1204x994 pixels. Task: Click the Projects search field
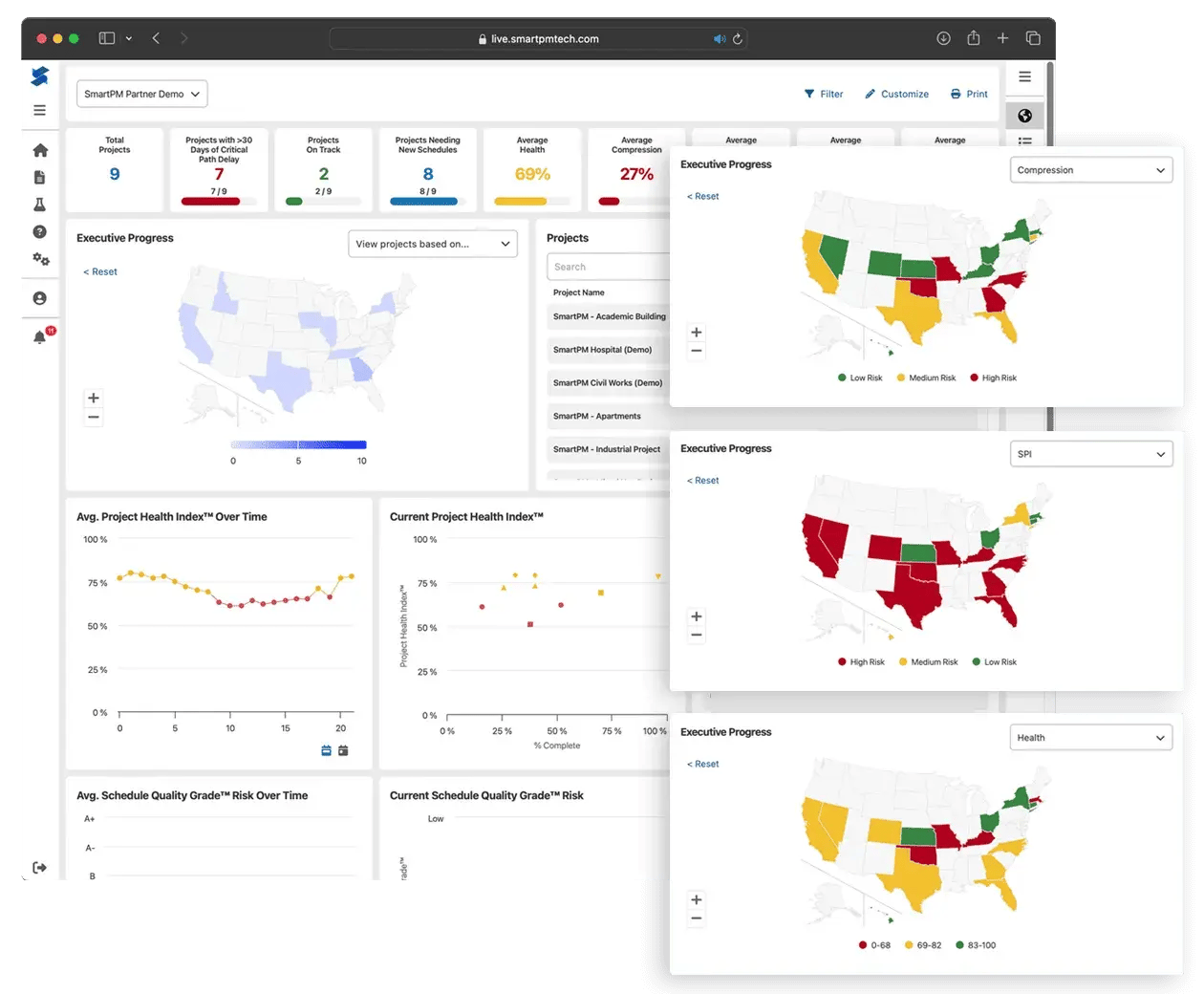coord(608,267)
